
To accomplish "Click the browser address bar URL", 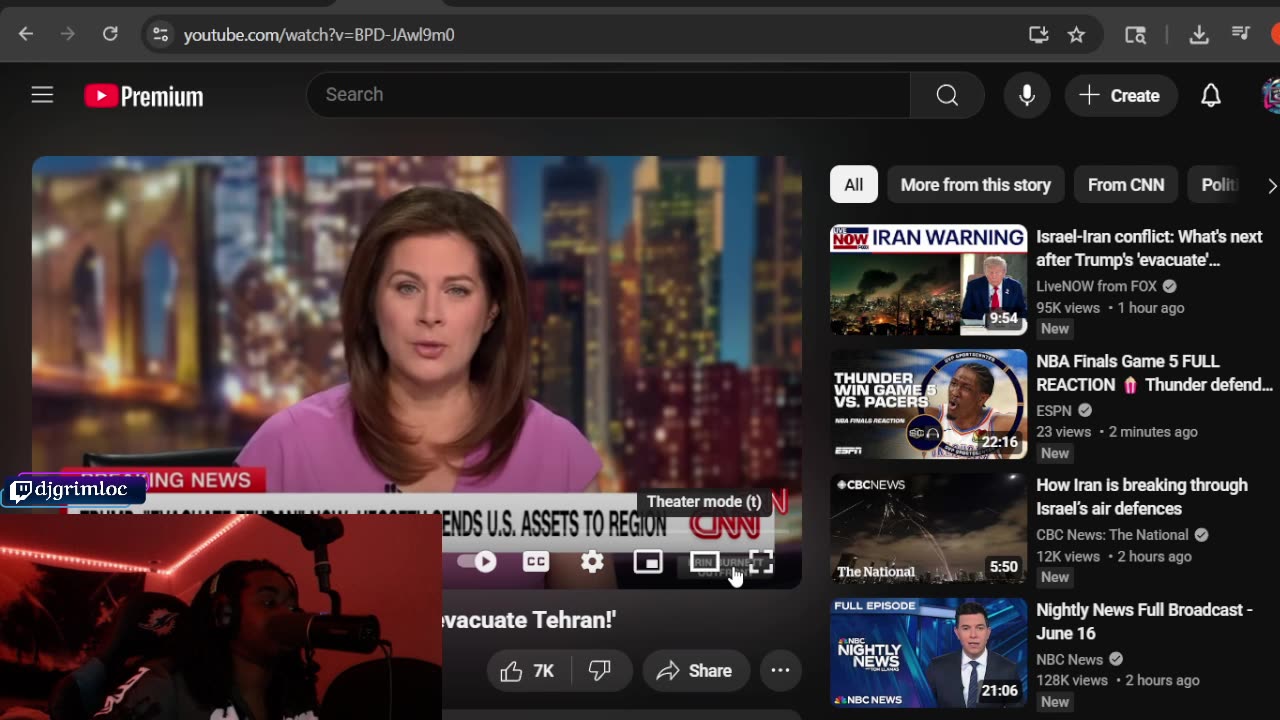I will tap(319, 35).
